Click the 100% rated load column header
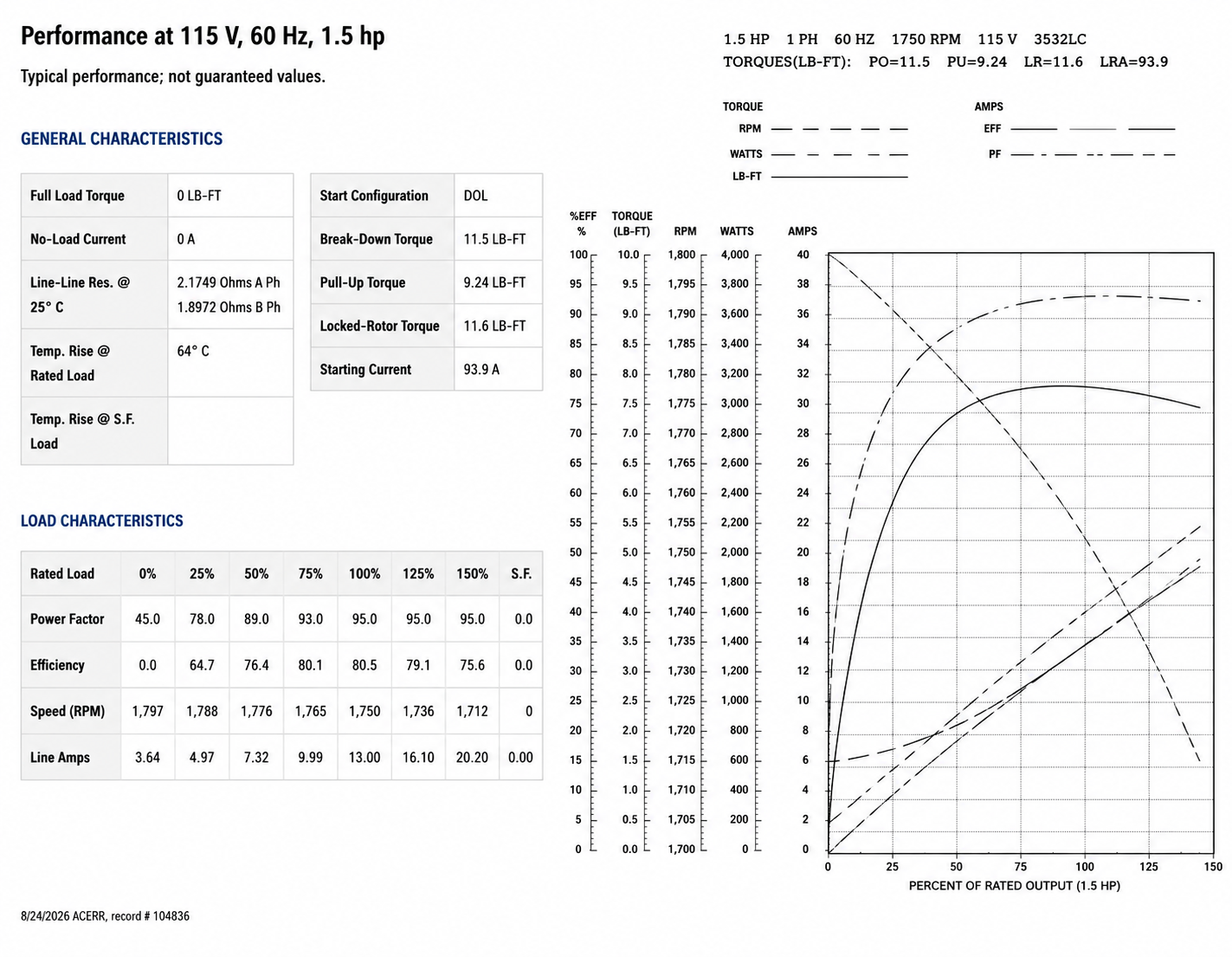This screenshot has height=957, width=1232. point(364,573)
